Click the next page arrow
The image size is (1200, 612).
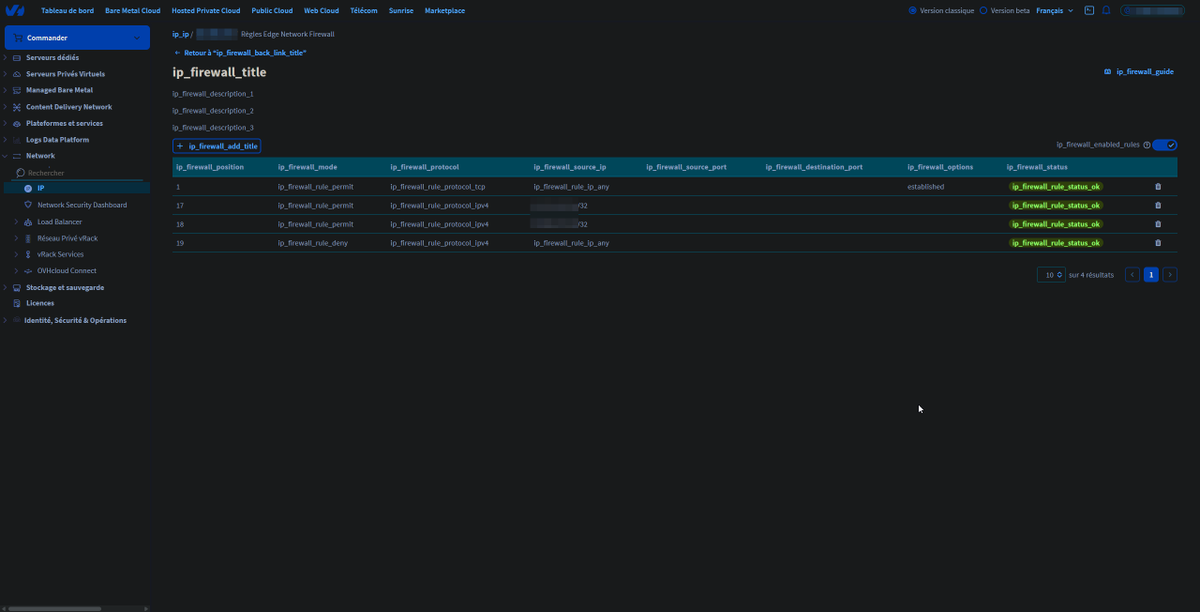point(1170,274)
